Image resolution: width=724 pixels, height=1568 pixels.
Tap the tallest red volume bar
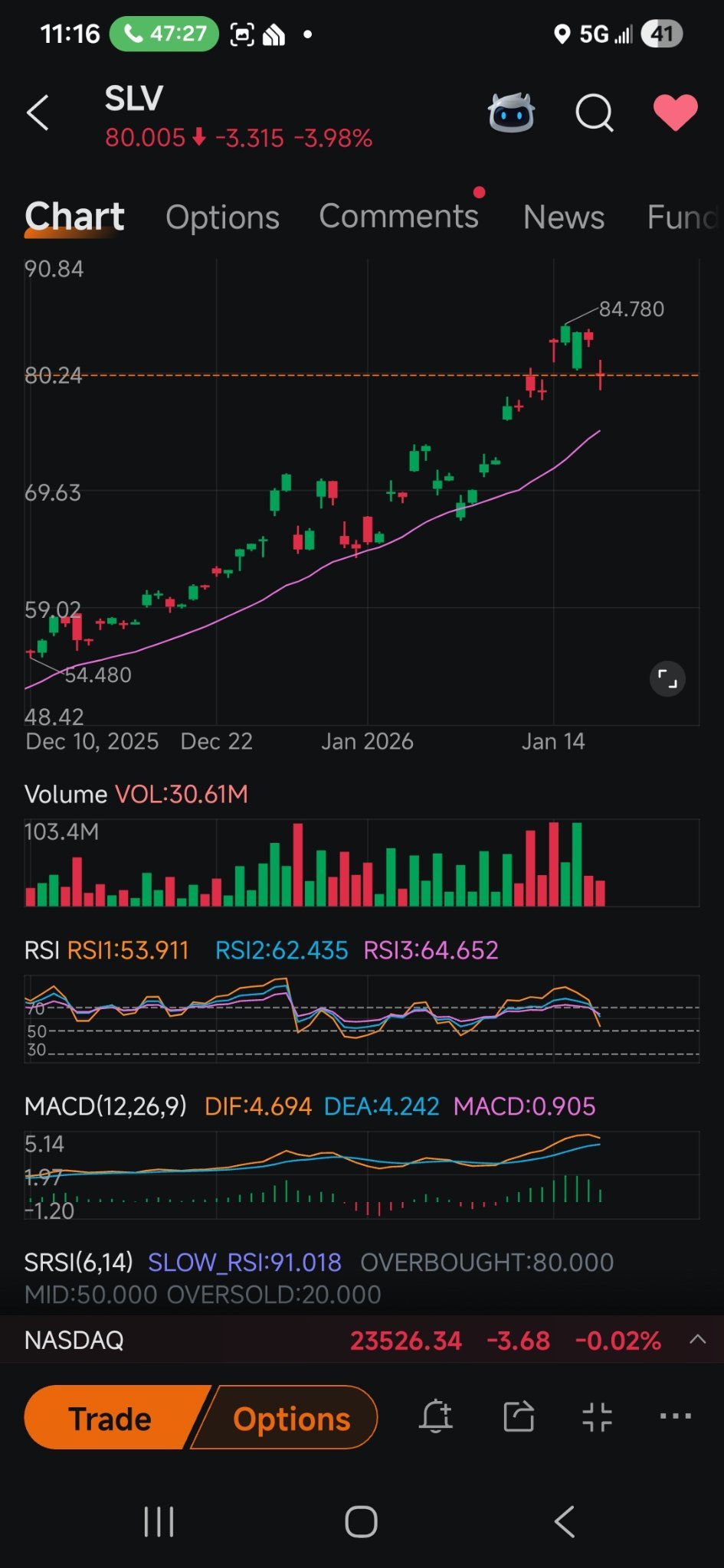click(x=554, y=864)
